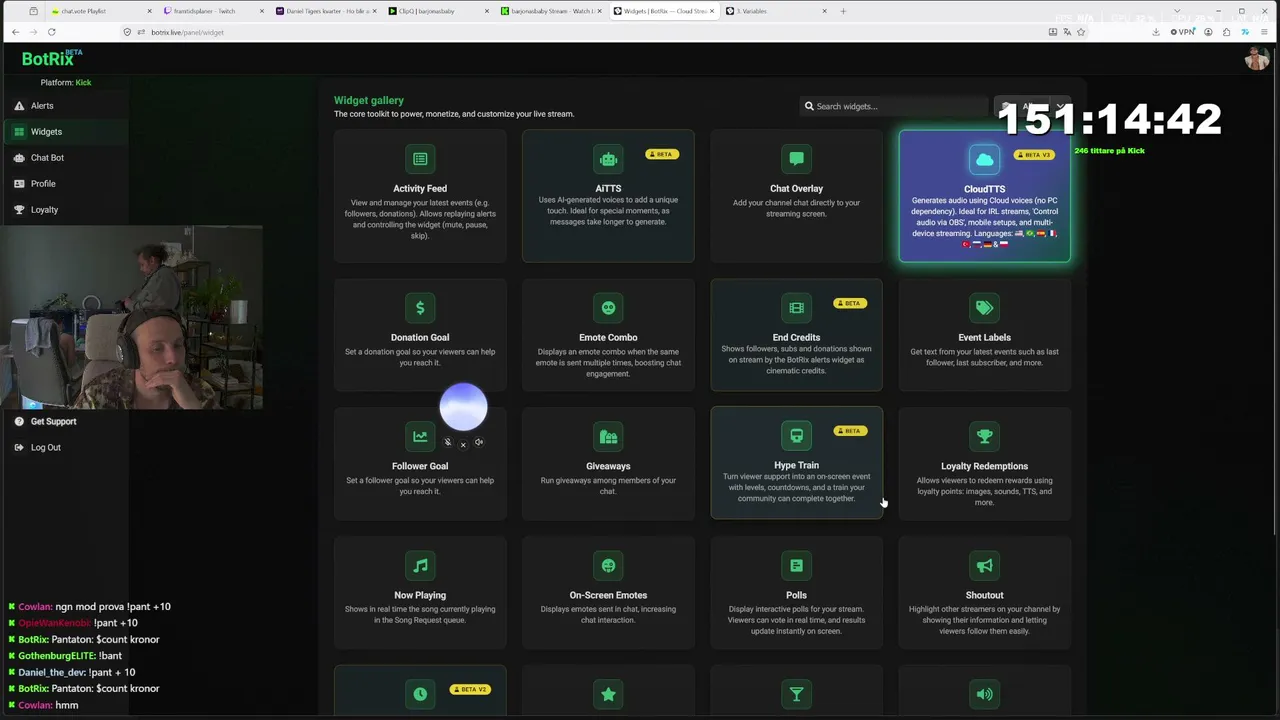The image size is (1280, 720).
Task: Click the Profile card icon in sidebar
Action: pos(20,183)
